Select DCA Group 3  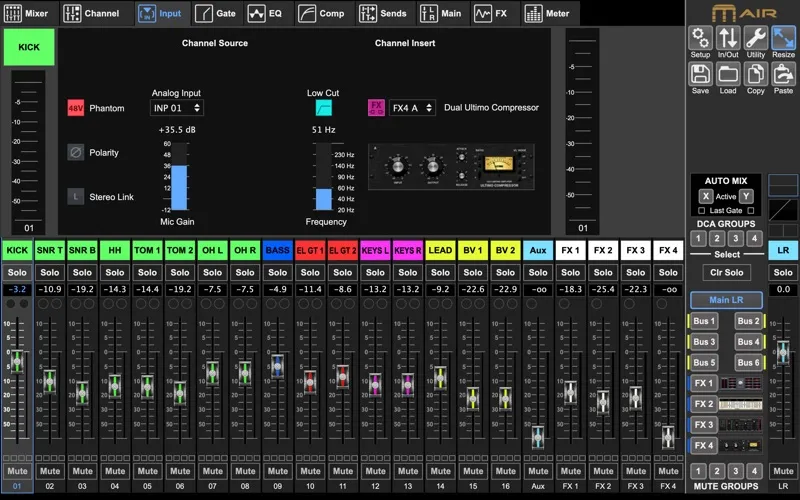click(735, 238)
